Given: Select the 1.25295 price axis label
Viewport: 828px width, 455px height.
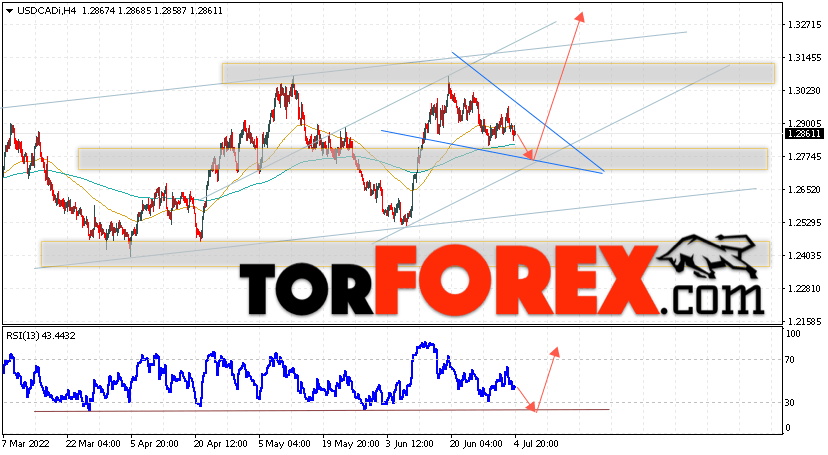Looking at the screenshot, I should coord(805,223).
